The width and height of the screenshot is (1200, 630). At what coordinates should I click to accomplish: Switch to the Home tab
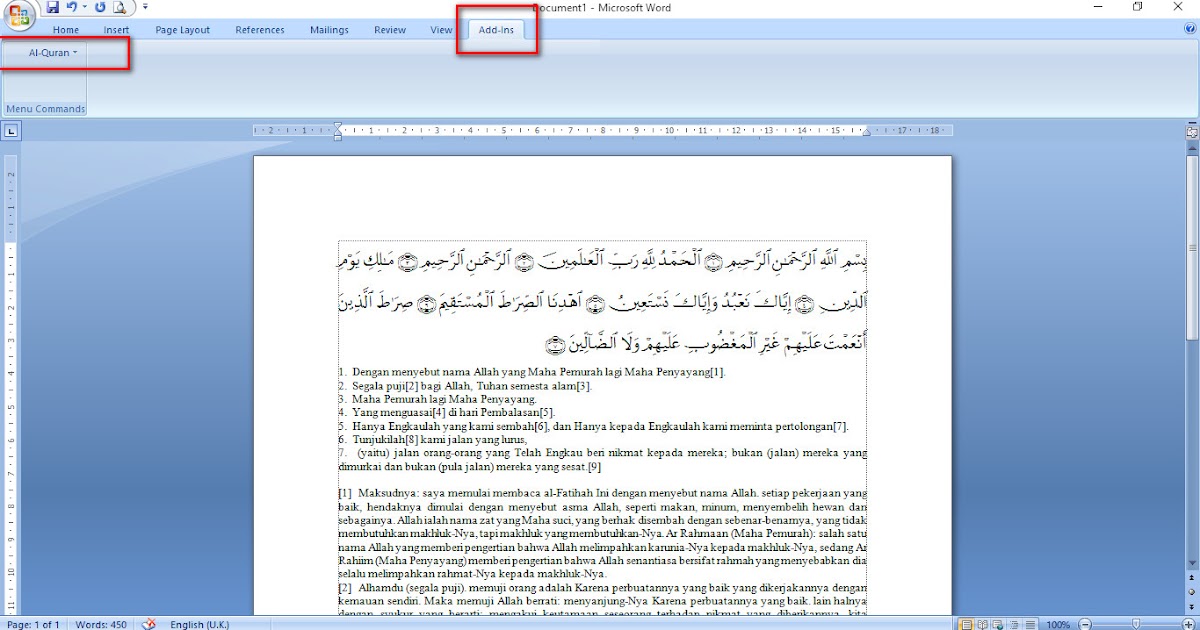66,30
